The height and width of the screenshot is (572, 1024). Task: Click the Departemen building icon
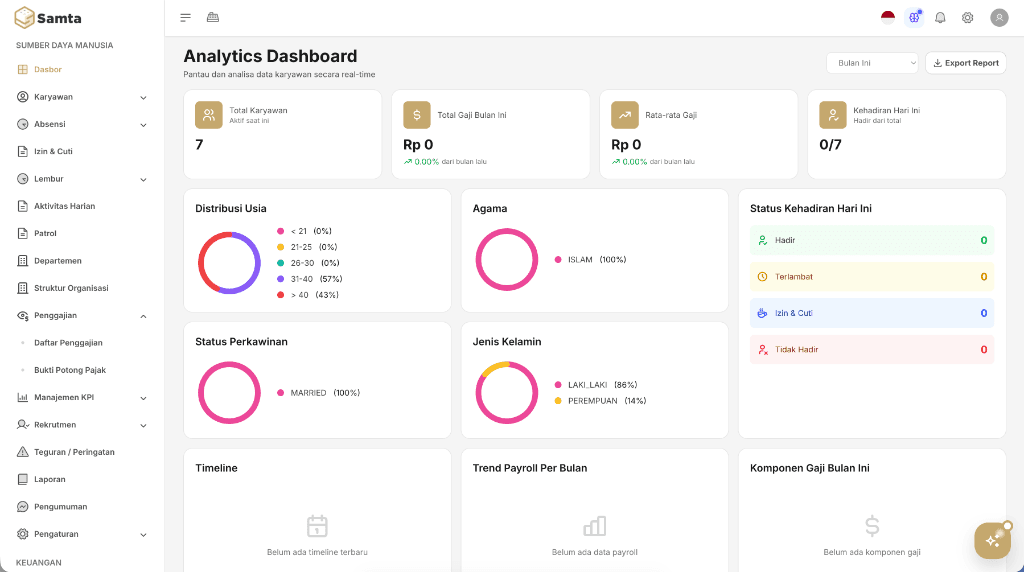click(22, 261)
